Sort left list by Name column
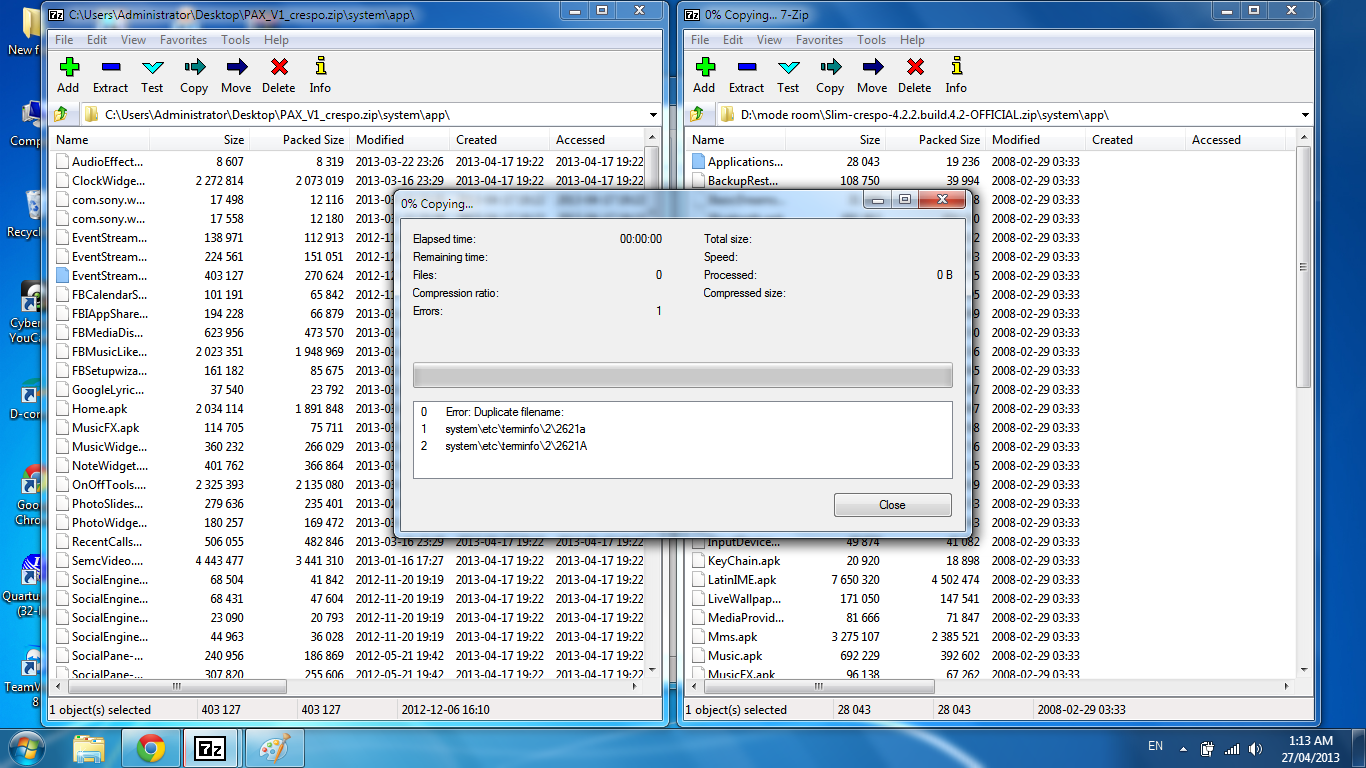 click(100, 140)
